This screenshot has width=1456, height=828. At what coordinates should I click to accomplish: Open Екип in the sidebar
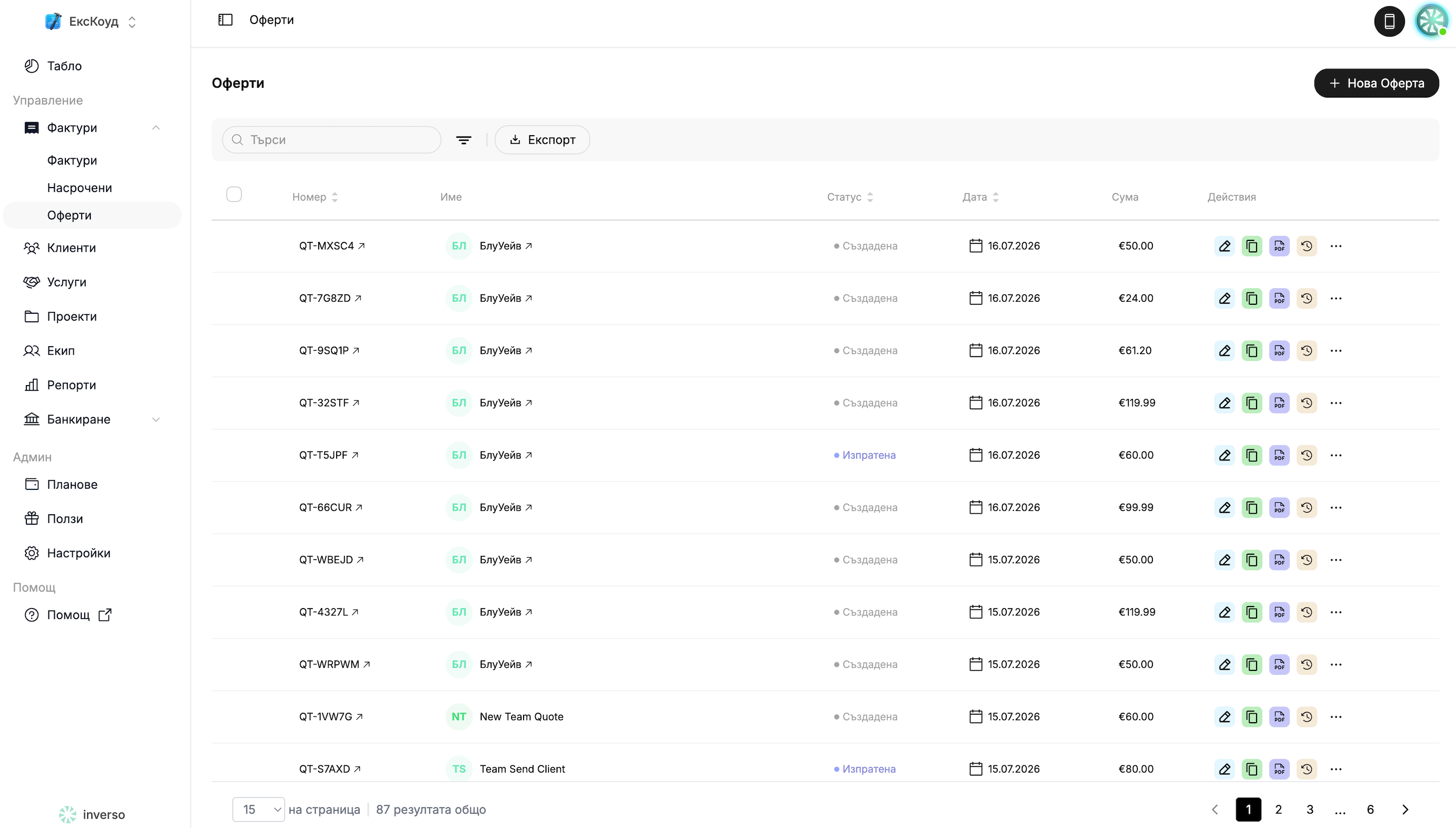tap(92, 351)
